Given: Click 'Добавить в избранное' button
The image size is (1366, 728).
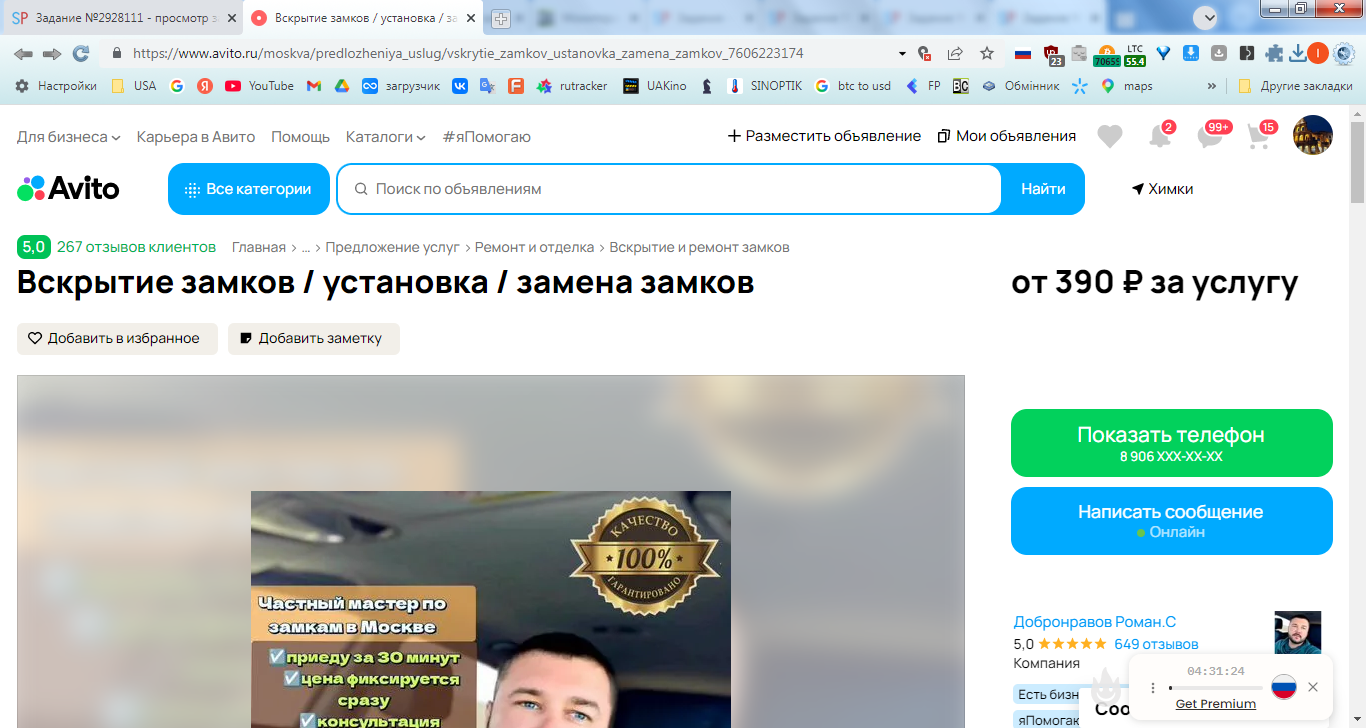Looking at the screenshot, I should click(x=117, y=339).
